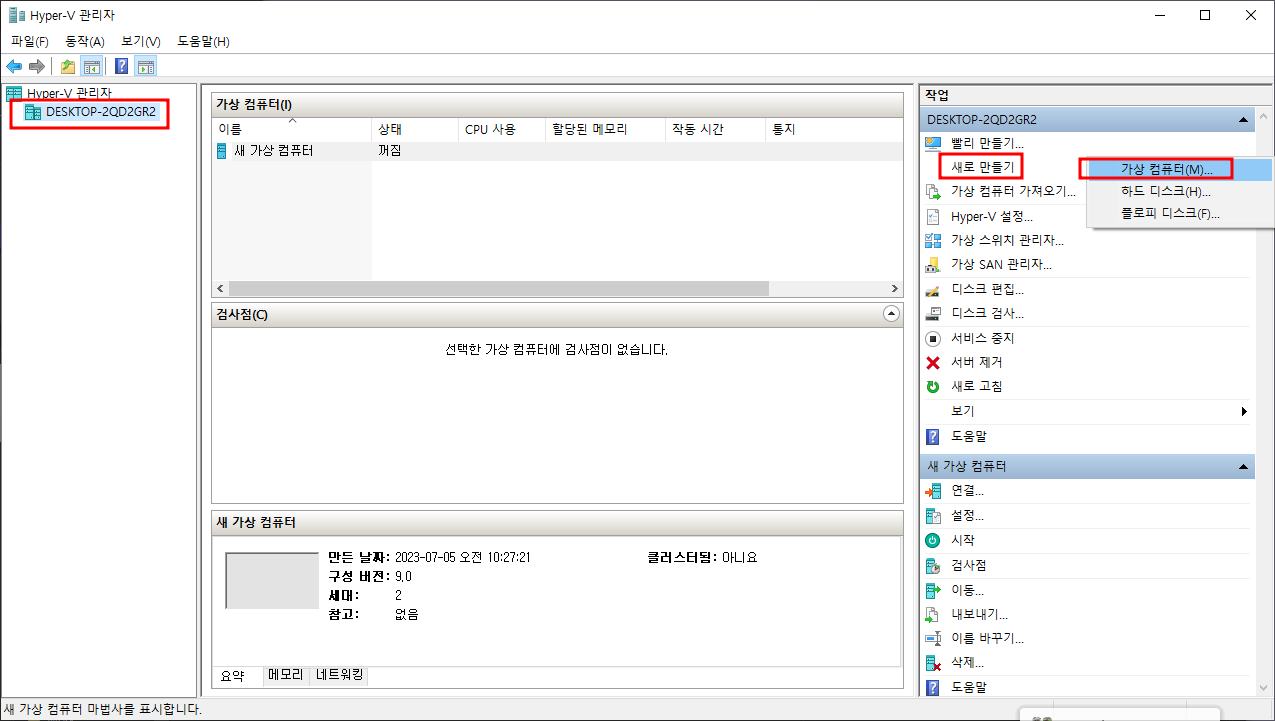The width and height of the screenshot is (1275, 721).
Task: Click 삭제... delete action
Action: [967, 663]
